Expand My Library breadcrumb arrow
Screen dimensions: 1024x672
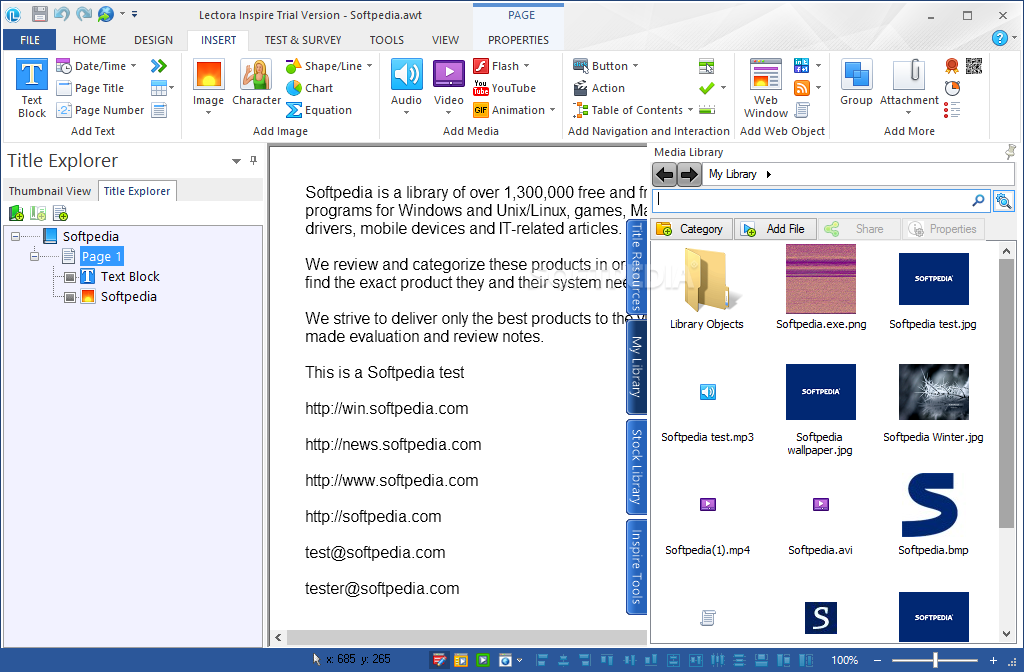tap(769, 174)
